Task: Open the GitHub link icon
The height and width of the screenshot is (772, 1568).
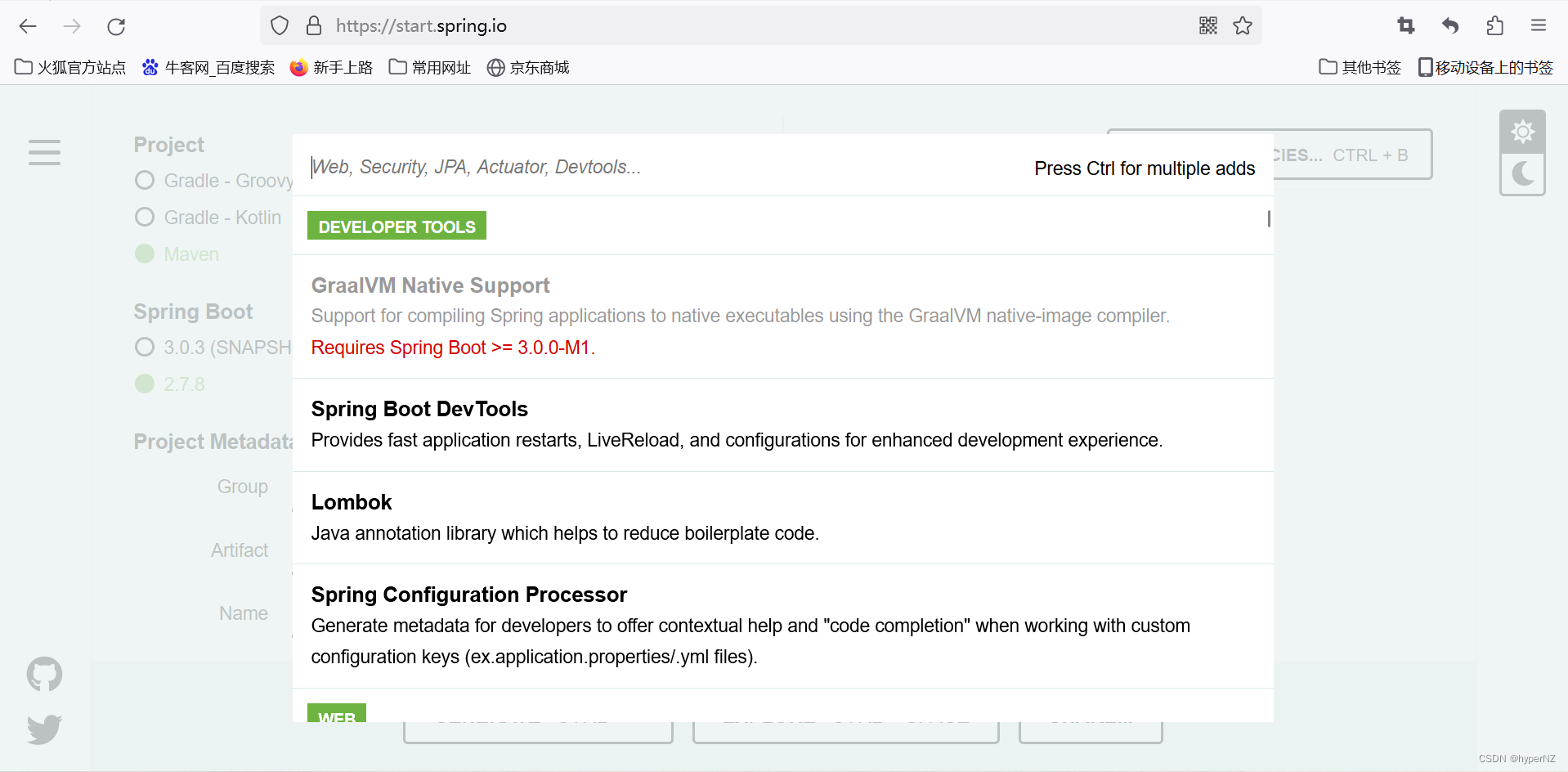Action: point(44,675)
